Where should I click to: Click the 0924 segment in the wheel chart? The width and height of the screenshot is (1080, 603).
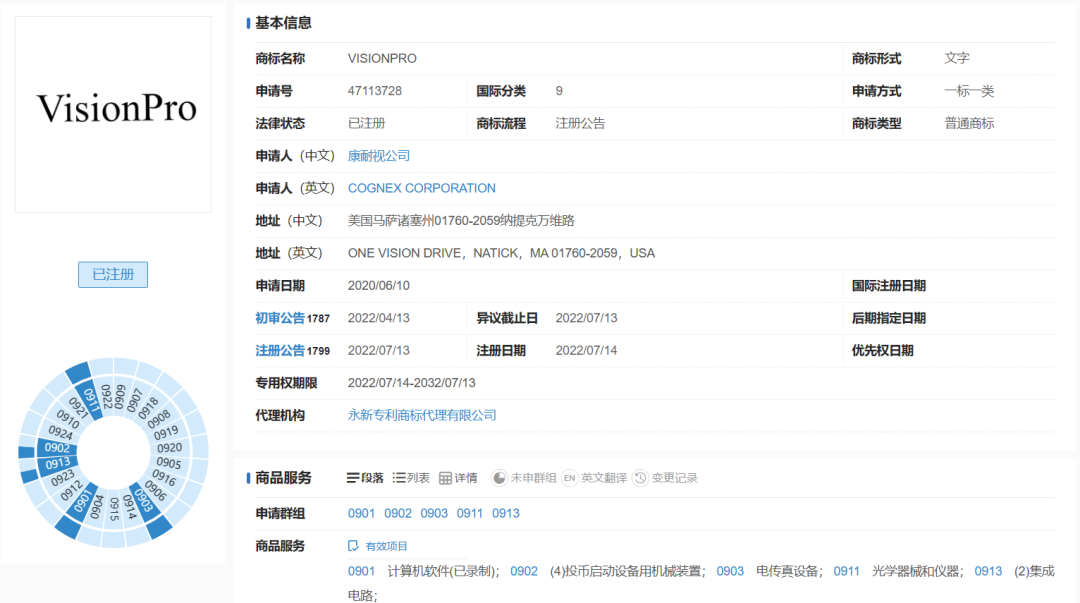point(61,433)
